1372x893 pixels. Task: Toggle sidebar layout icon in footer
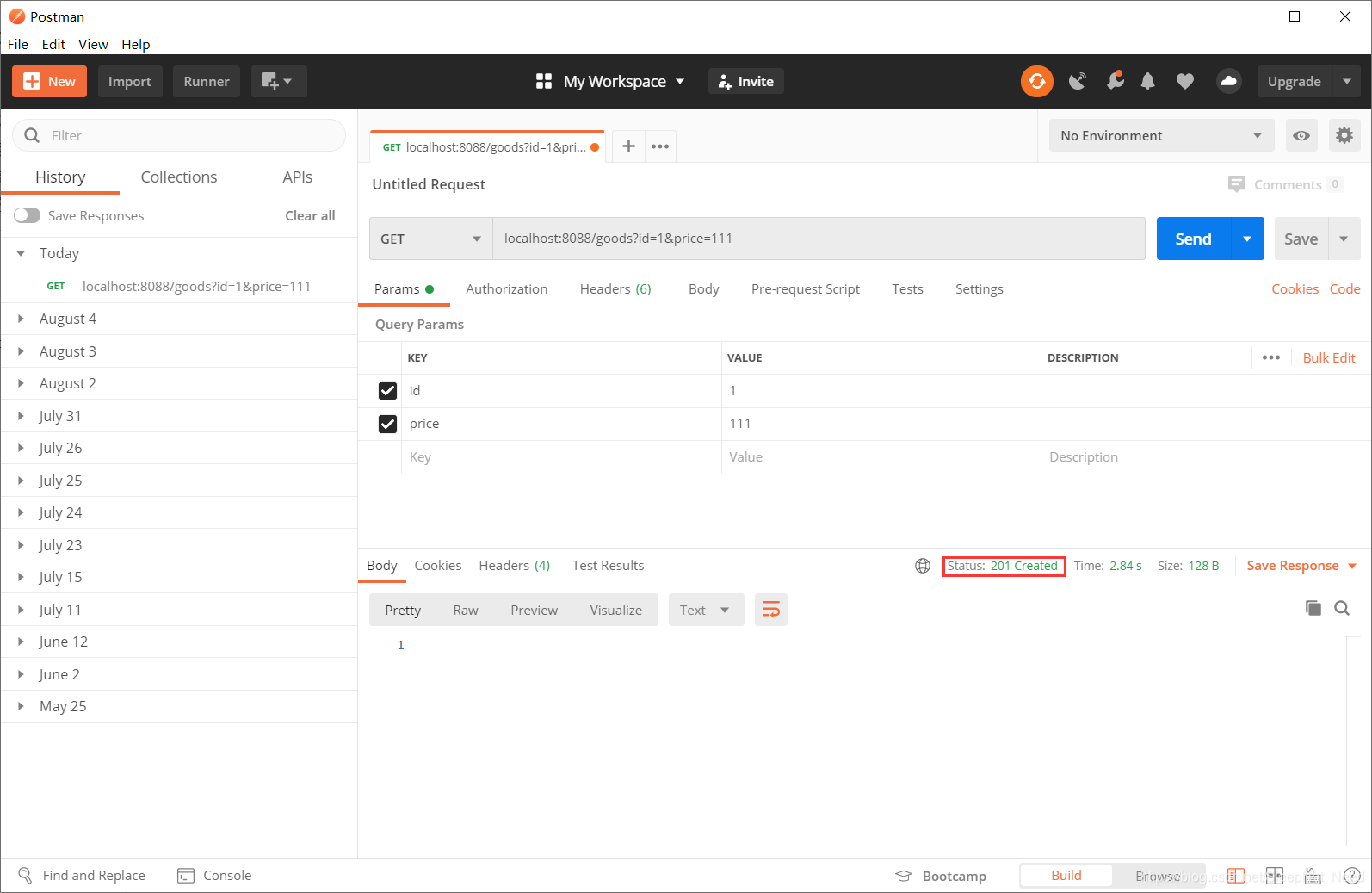(1236, 876)
